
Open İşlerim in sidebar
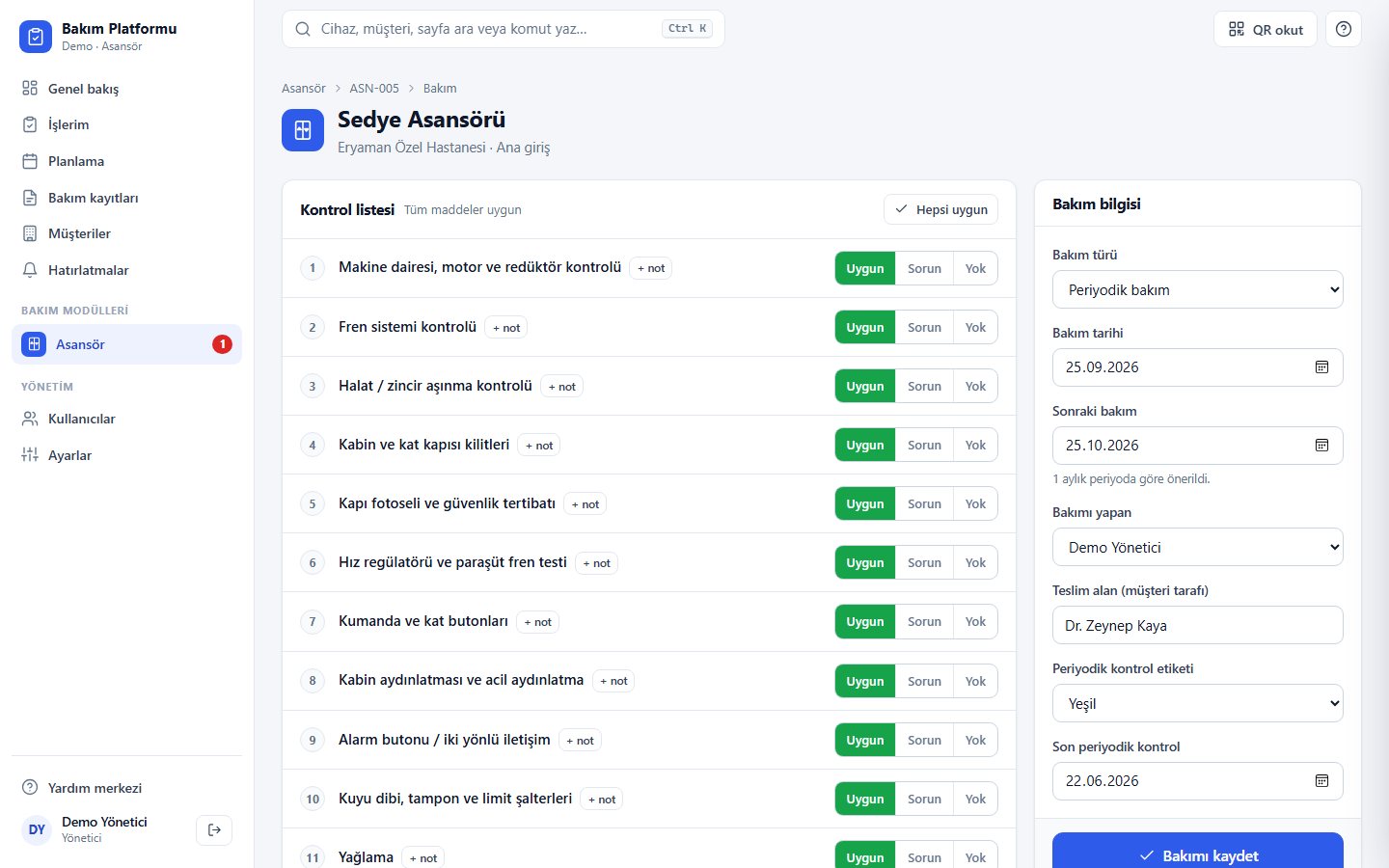126,124
